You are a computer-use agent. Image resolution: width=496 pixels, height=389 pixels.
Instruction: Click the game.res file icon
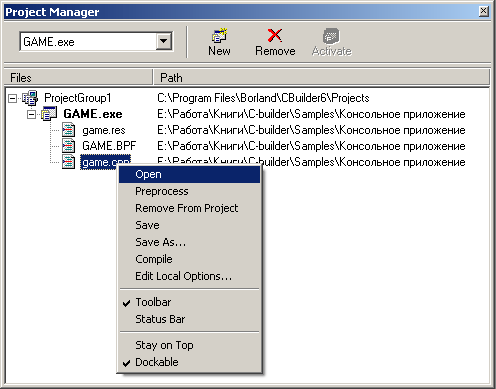click(x=68, y=130)
